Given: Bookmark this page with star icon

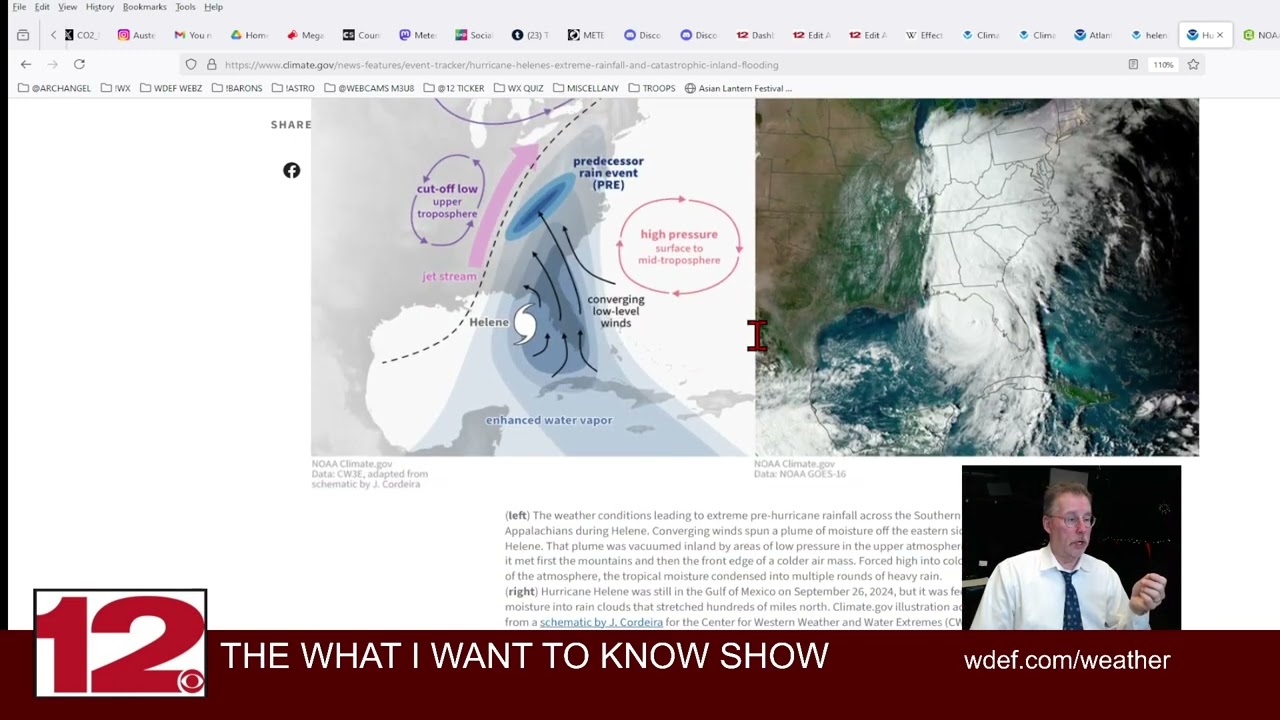Looking at the screenshot, I should 1193,64.
